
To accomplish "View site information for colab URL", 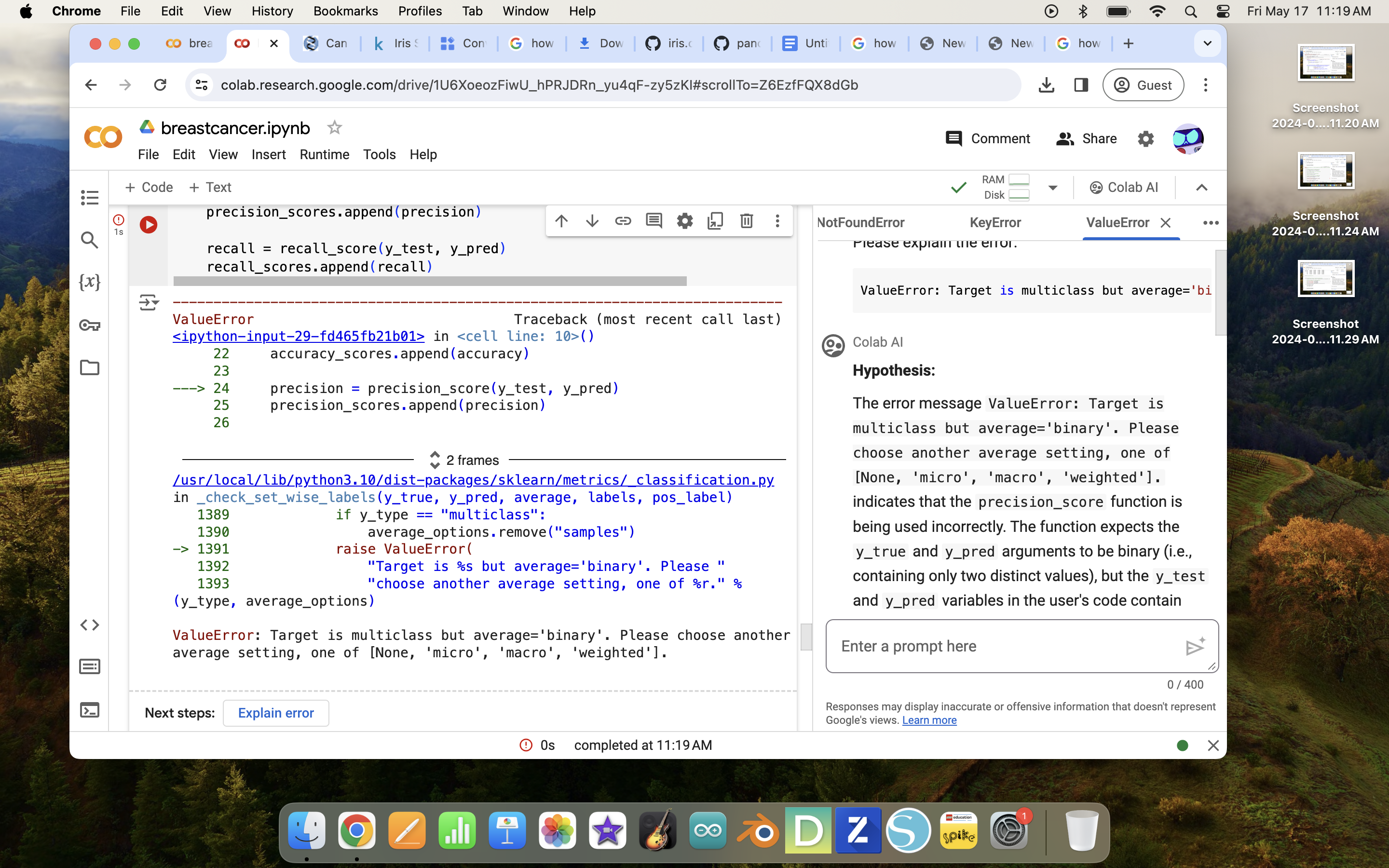I will 202,85.
